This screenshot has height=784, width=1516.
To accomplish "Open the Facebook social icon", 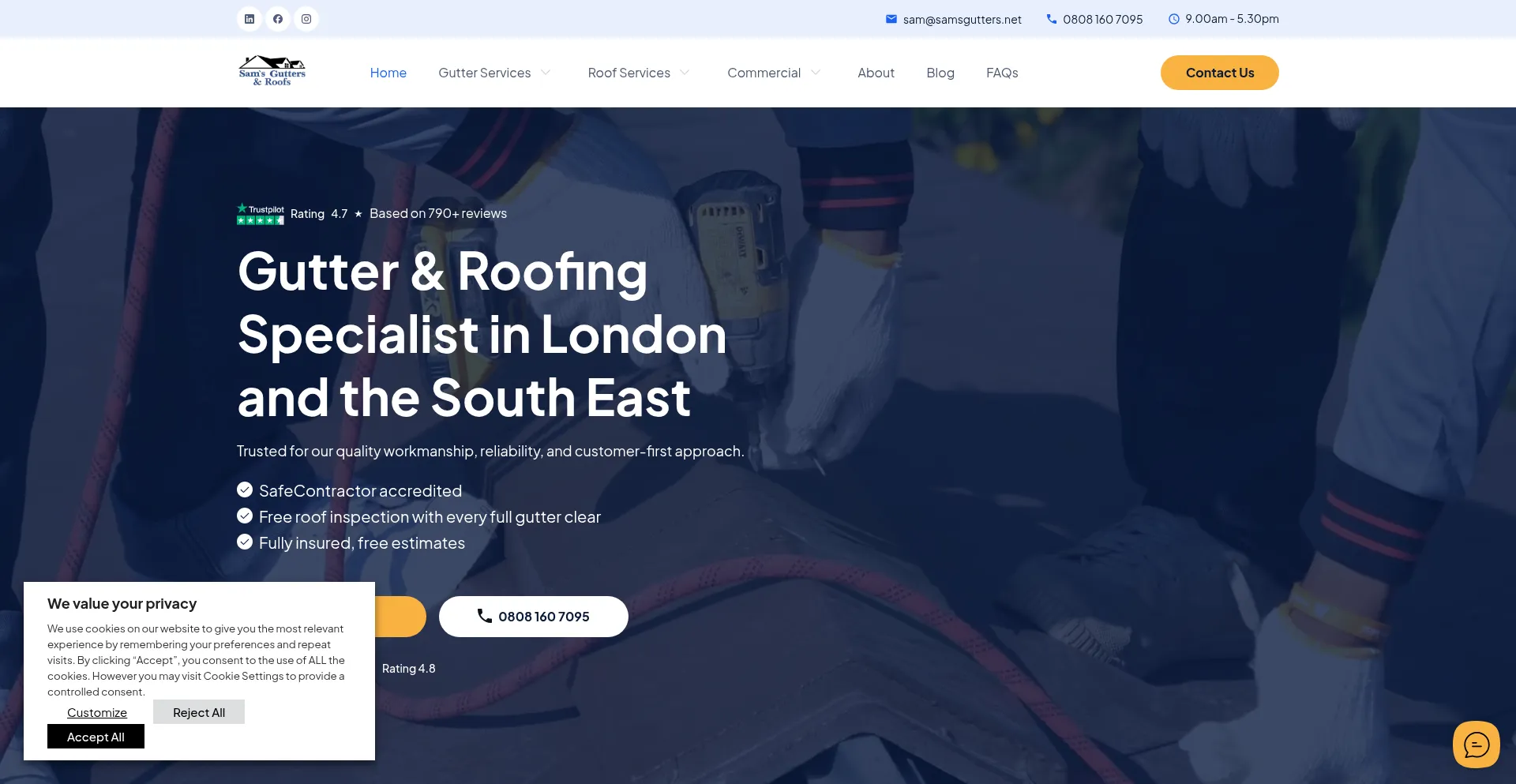I will (x=278, y=19).
